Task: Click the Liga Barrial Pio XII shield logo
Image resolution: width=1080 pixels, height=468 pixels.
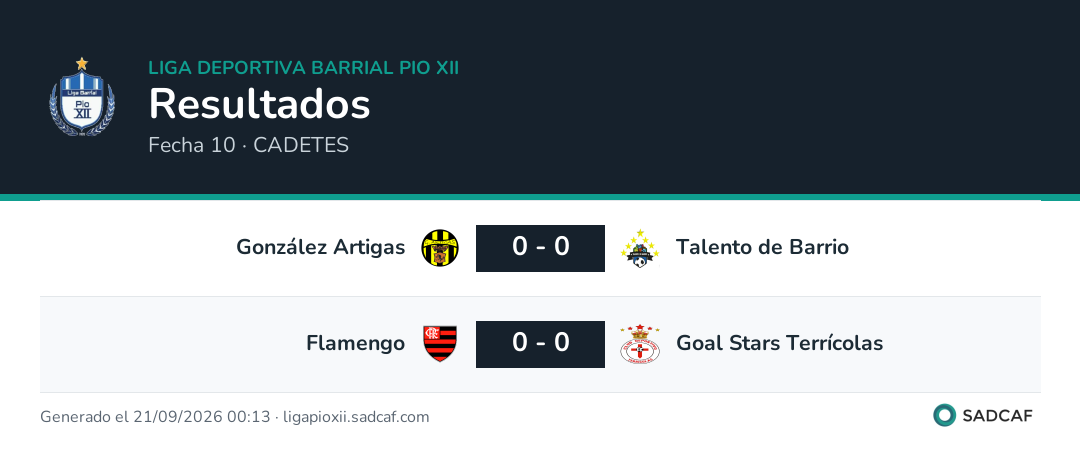Action: pyautogui.click(x=82, y=97)
